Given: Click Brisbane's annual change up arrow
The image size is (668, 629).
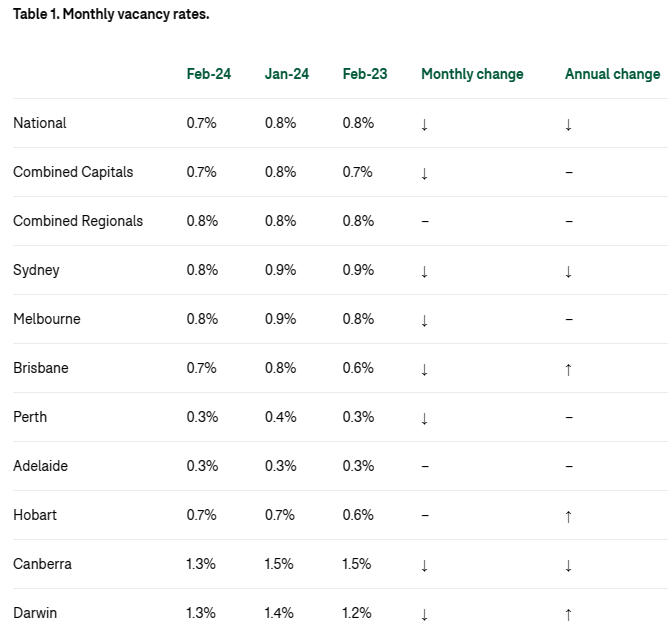Looking at the screenshot, I should 568,369.
